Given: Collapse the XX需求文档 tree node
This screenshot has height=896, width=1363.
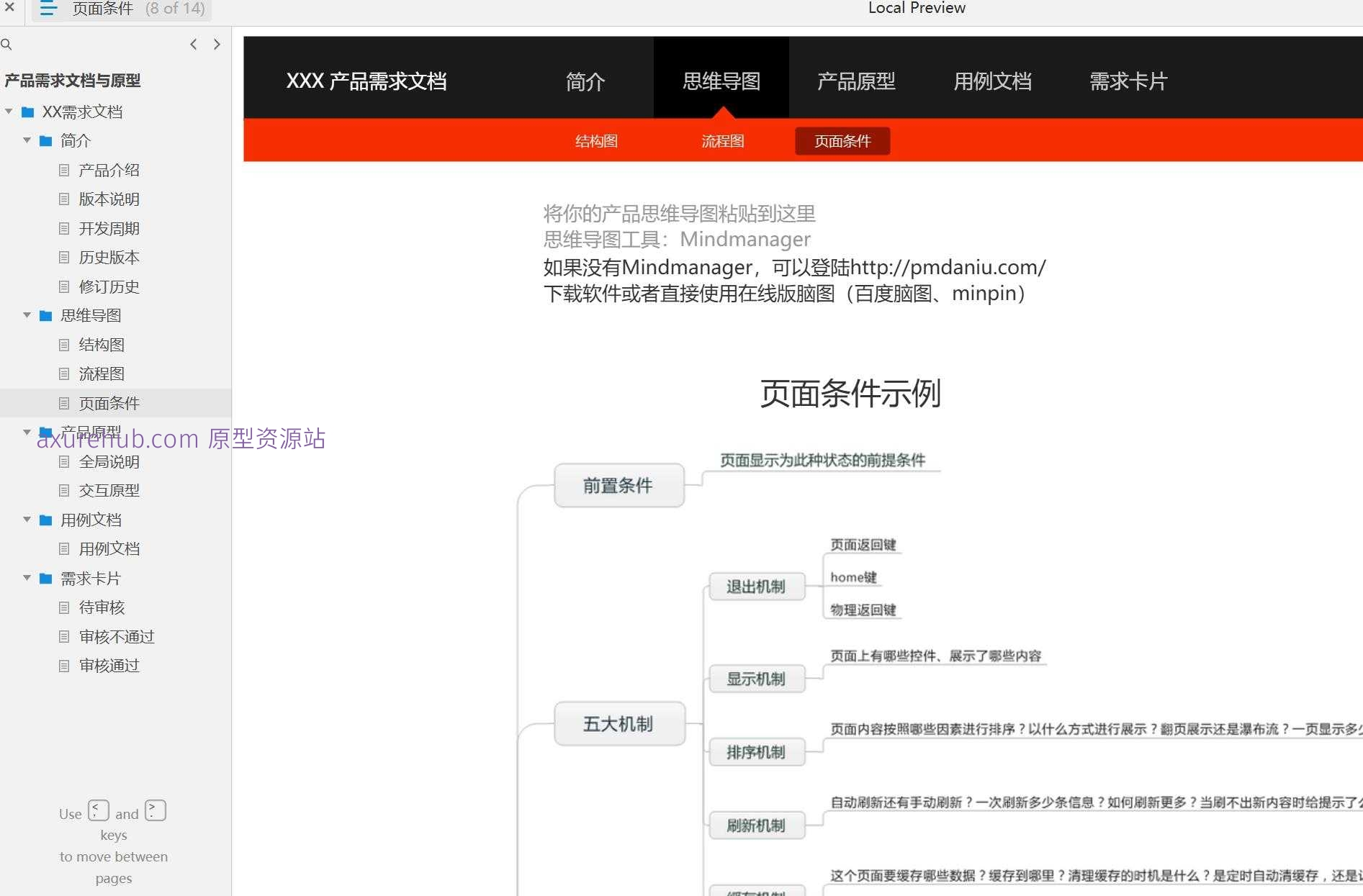Looking at the screenshot, I should point(9,112).
